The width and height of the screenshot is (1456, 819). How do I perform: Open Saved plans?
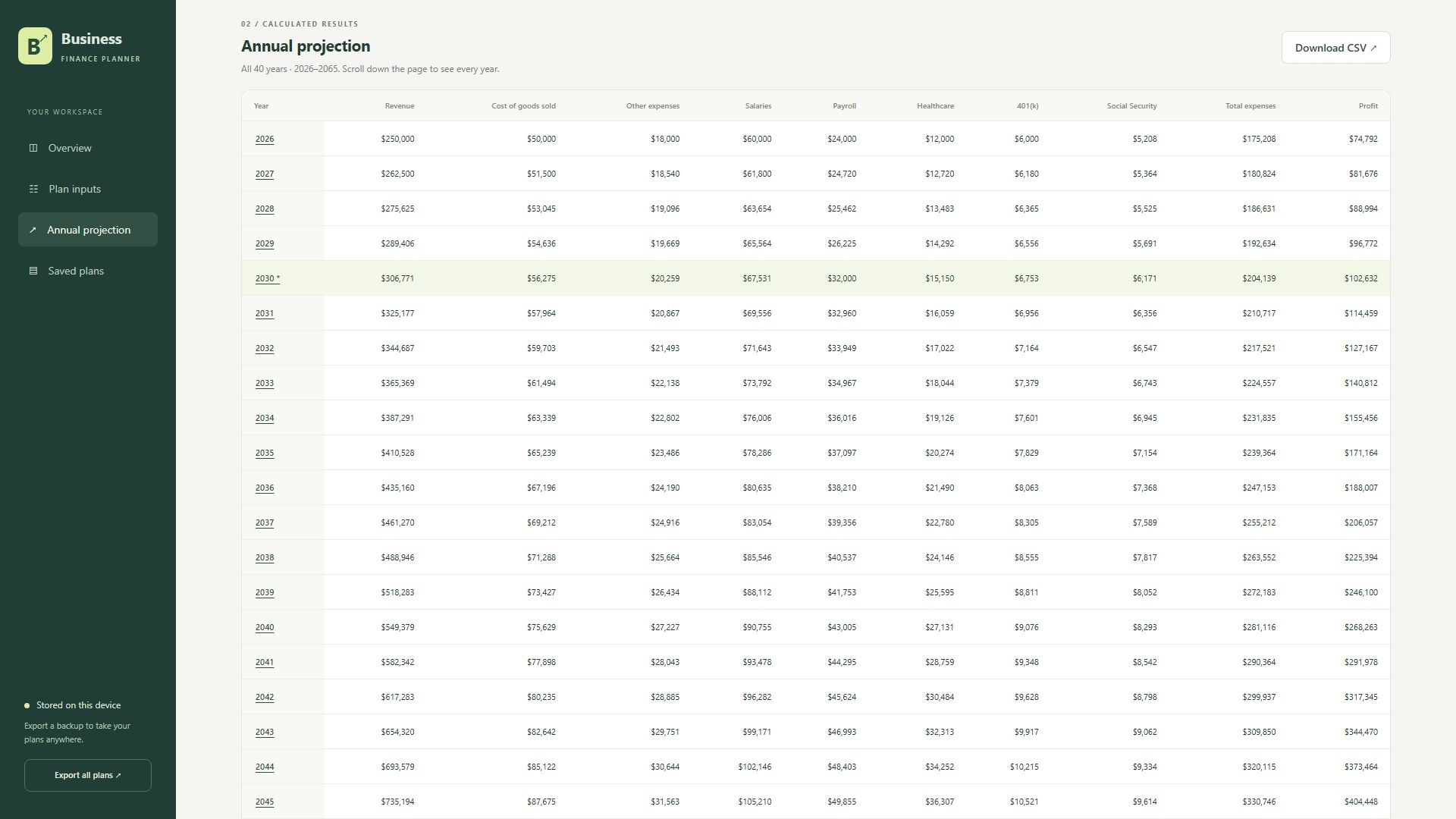(88, 271)
